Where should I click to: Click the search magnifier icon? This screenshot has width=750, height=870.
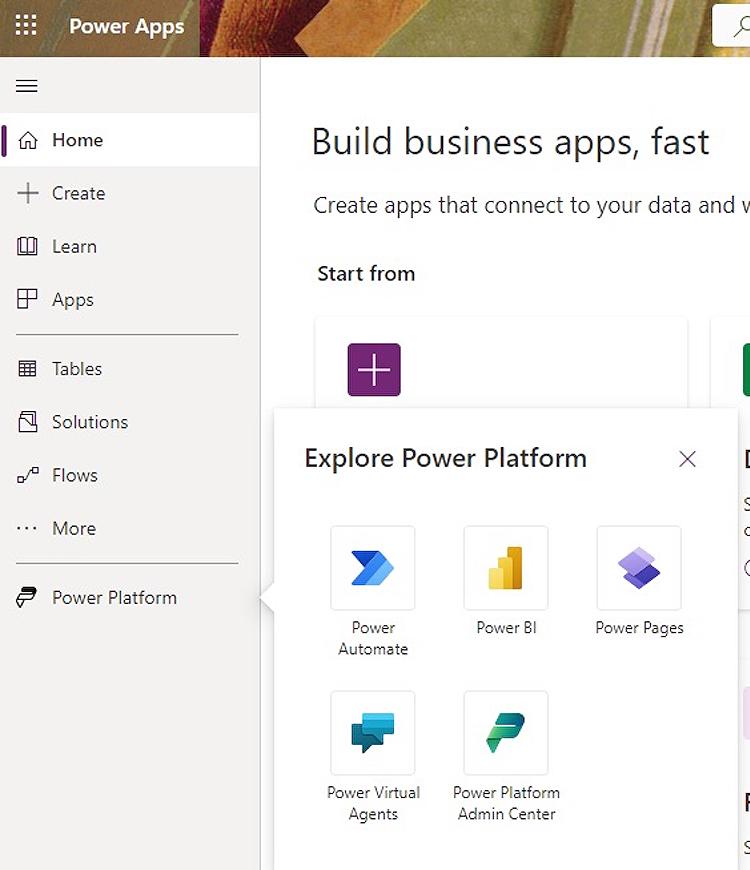click(x=740, y=26)
